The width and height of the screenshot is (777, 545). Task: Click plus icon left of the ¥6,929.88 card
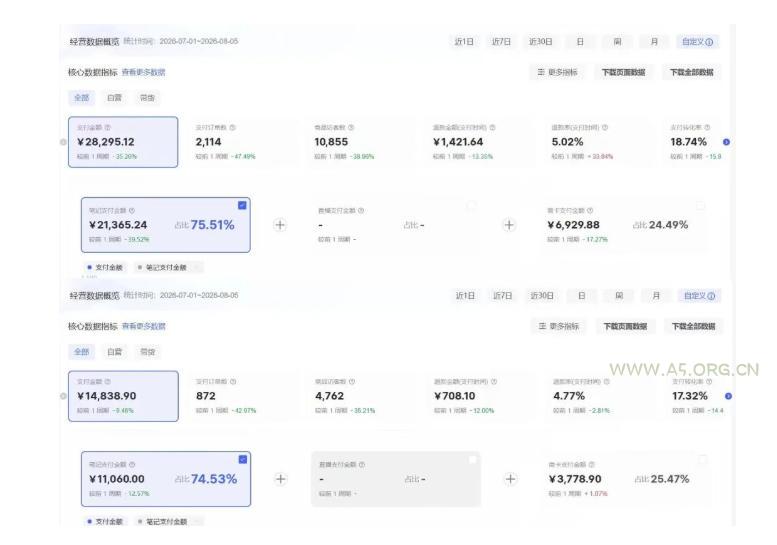pyautogui.click(x=509, y=225)
